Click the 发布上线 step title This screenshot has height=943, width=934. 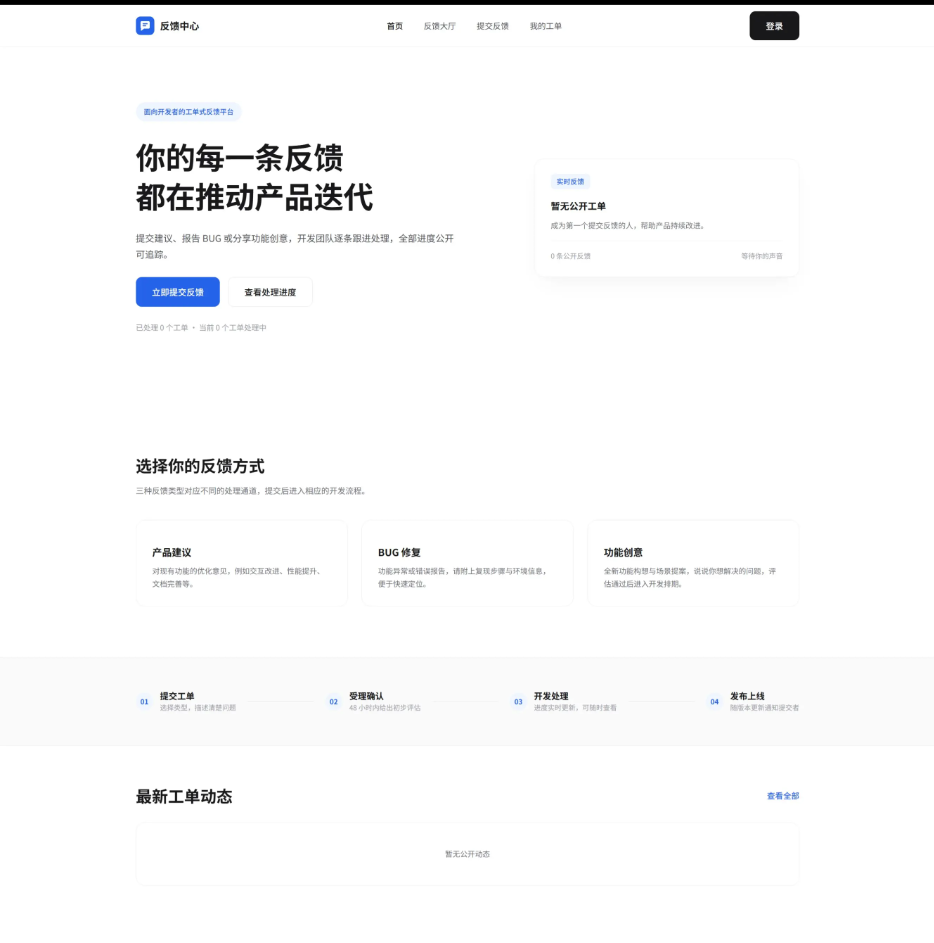point(747,696)
